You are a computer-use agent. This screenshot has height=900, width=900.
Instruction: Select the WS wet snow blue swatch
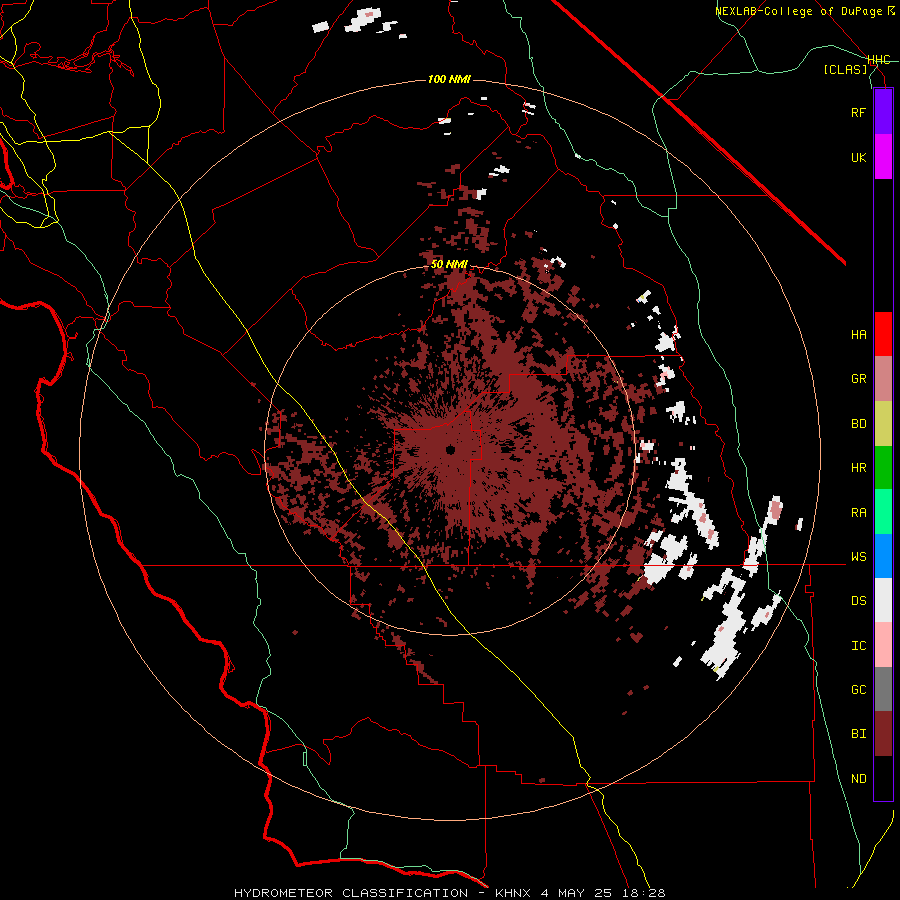[883, 556]
